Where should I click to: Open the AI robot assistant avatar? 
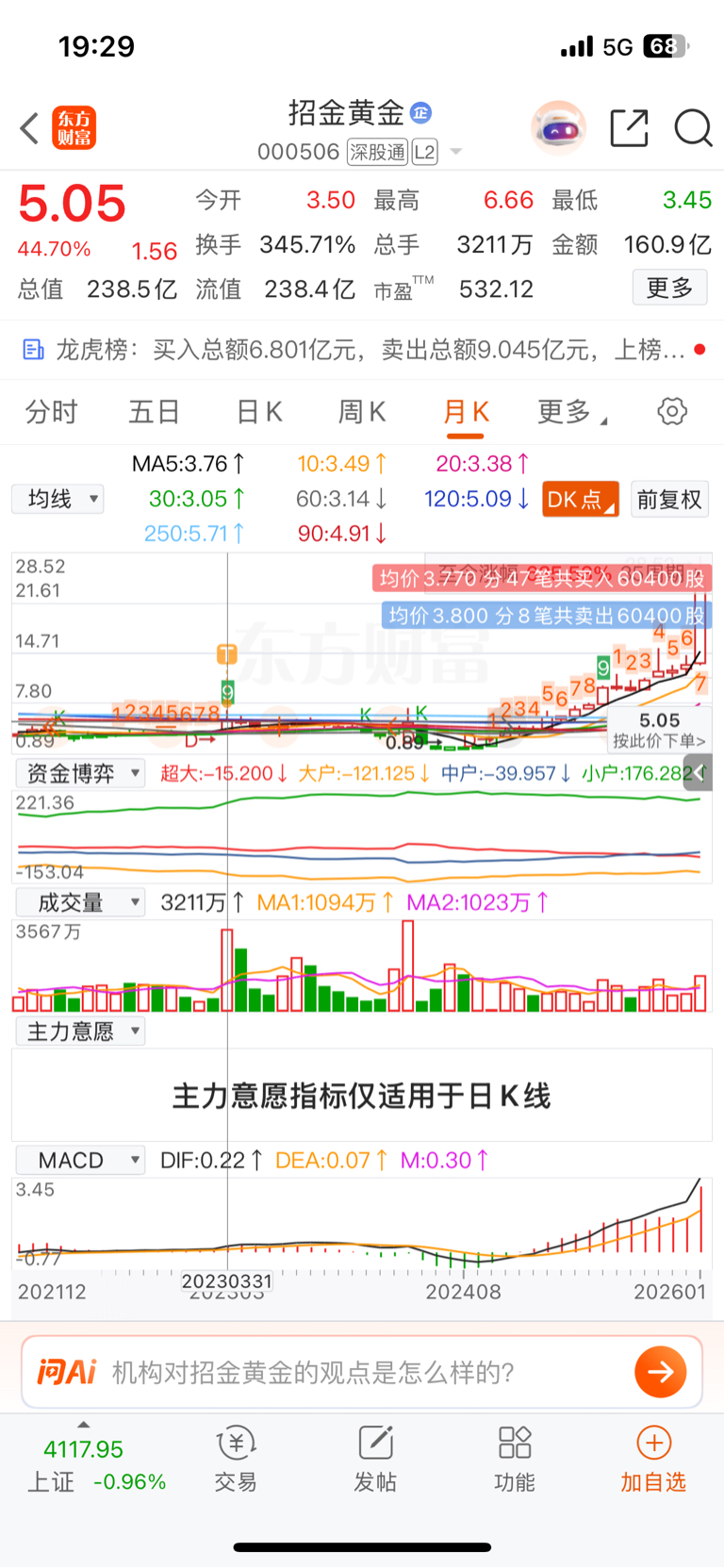558,128
